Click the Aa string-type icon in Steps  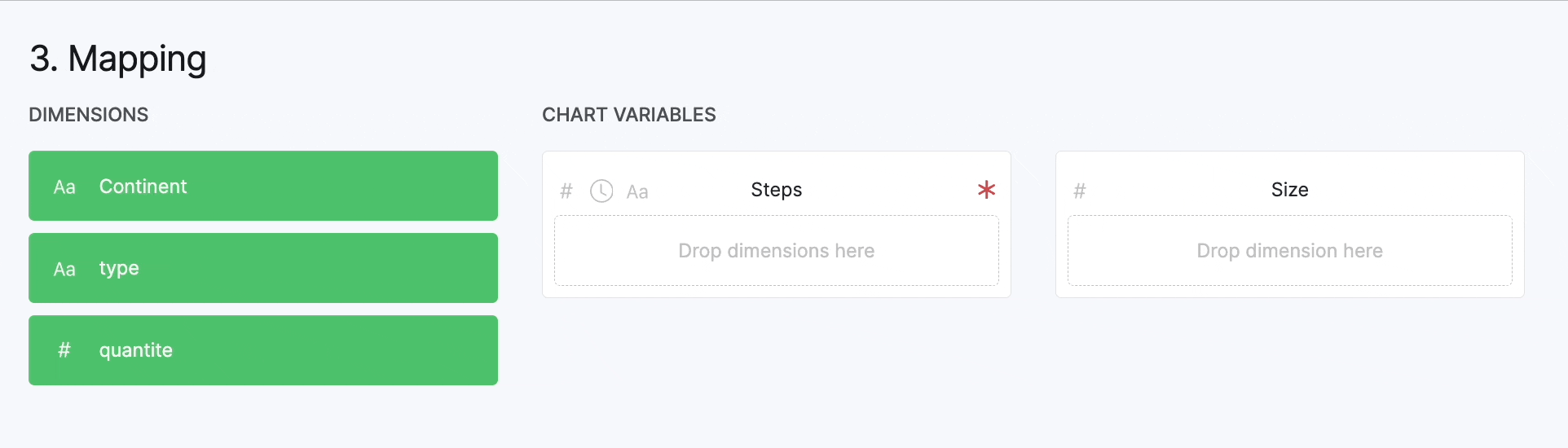637,192
